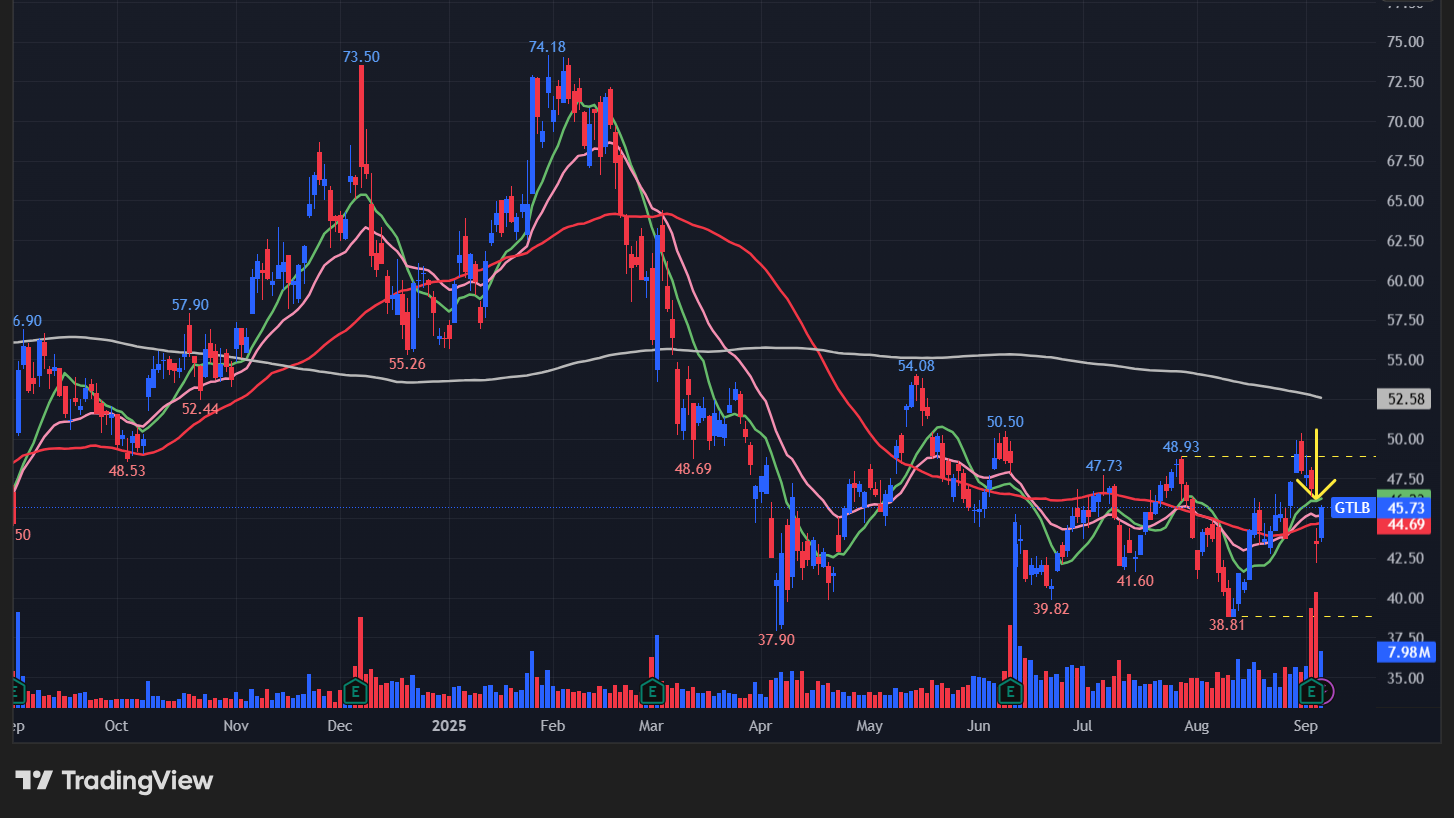The height and width of the screenshot is (818, 1454).
Task: Click 60.00 on the price scale
Action: pos(1406,281)
